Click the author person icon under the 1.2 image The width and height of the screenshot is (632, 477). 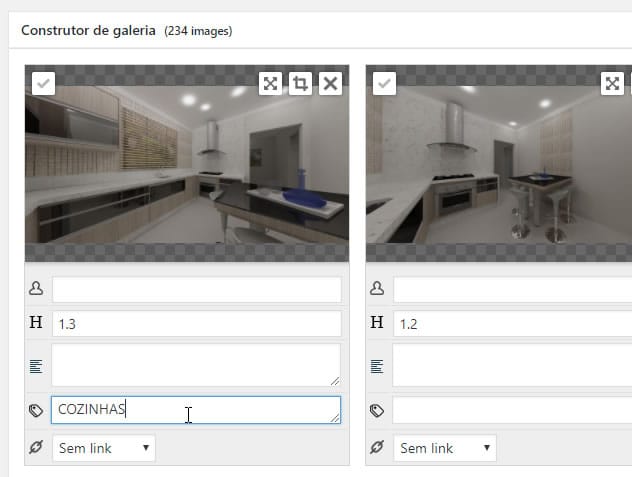377,288
